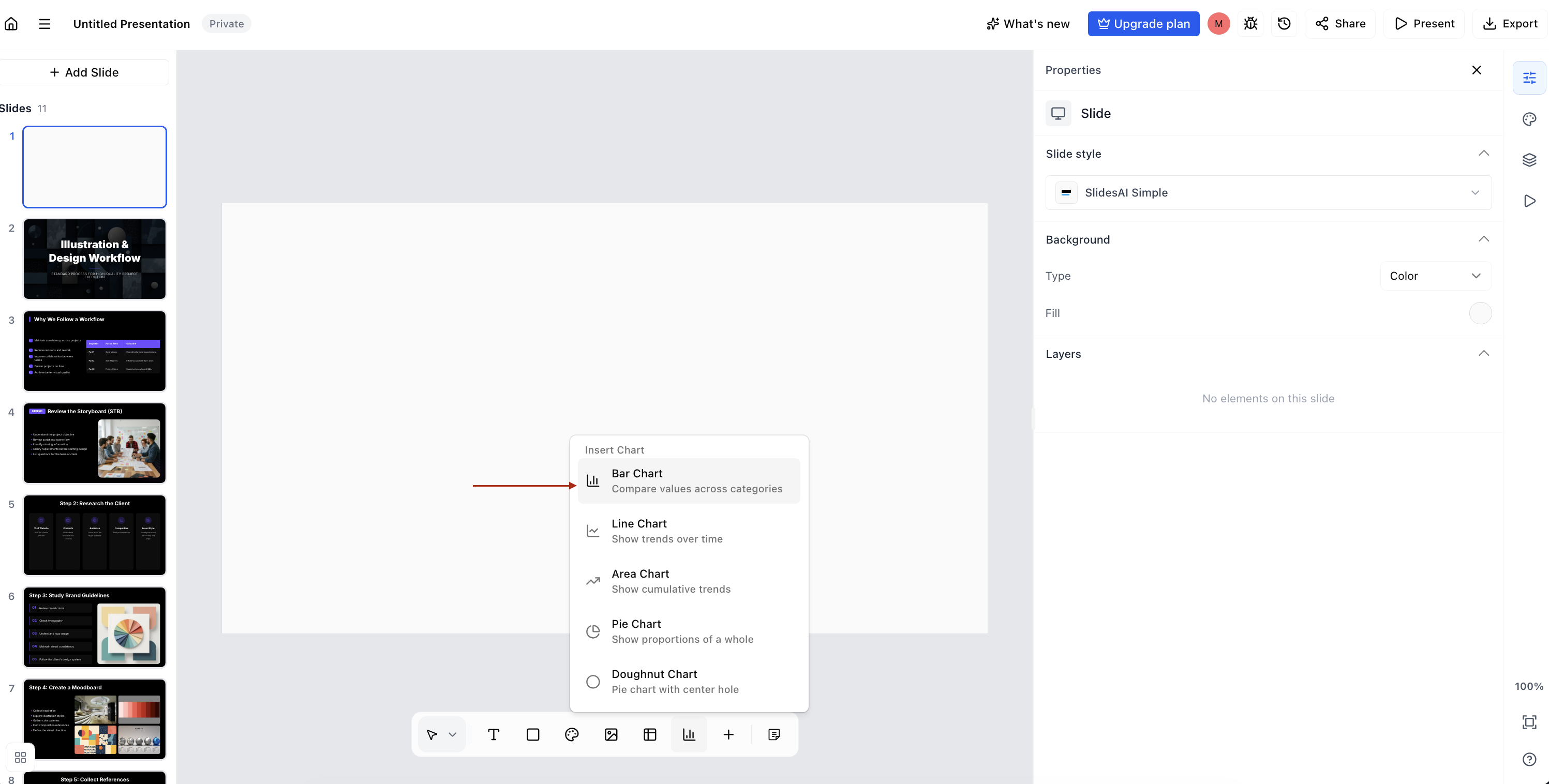Click the Insert image tool icon
Viewport: 1549px width, 784px height.
(611, 734)
